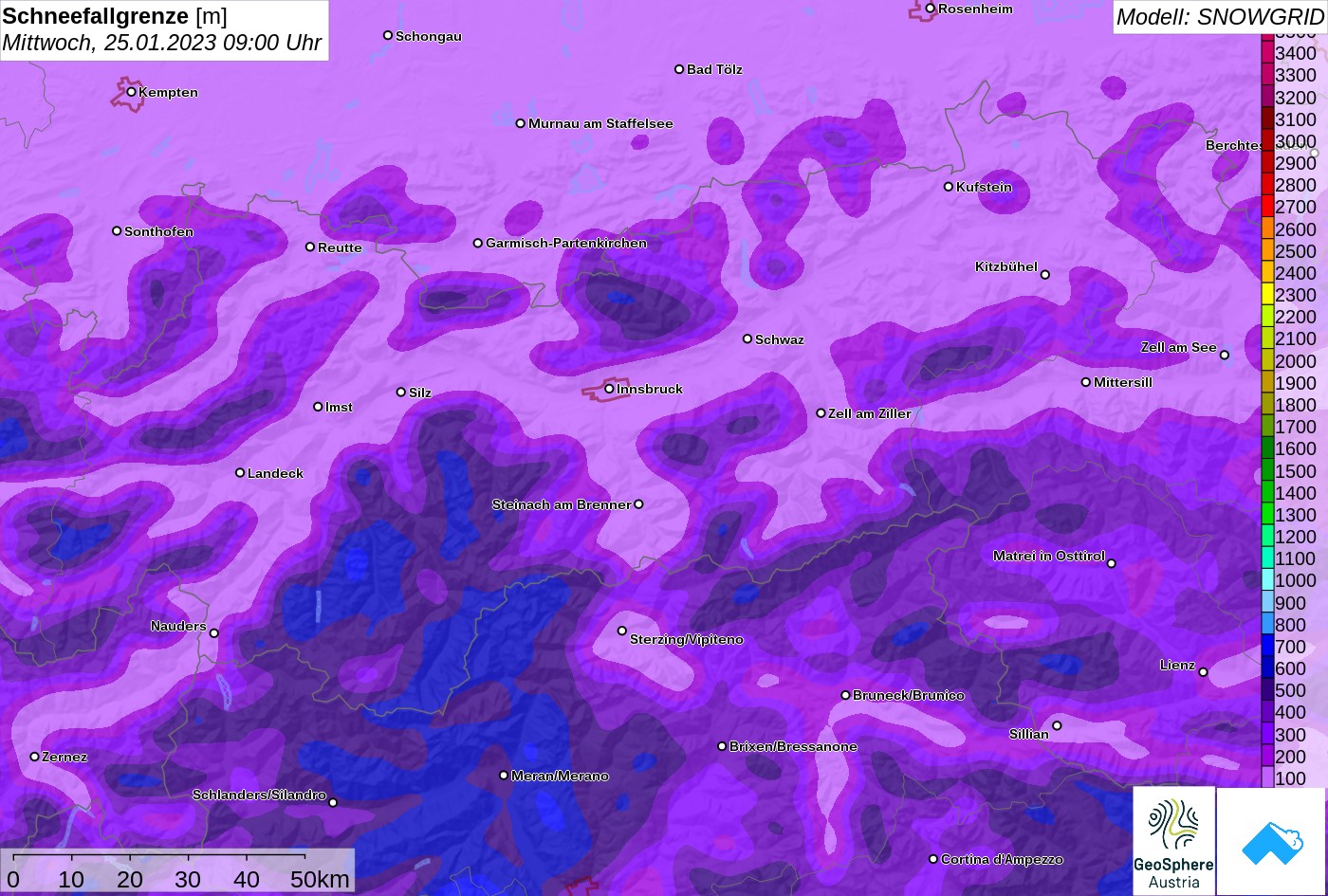Click the Schneefallgrenze [m] title
1328x896 pixels.
115,15
